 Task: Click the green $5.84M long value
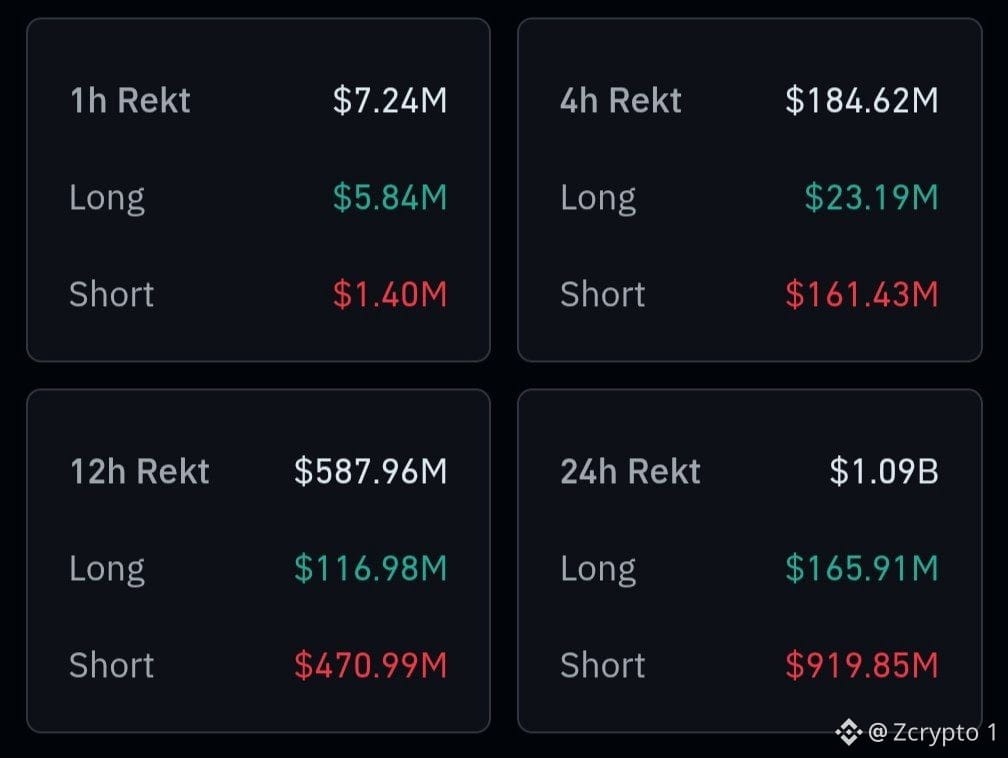pyautogui.click(x=390, y=197)
